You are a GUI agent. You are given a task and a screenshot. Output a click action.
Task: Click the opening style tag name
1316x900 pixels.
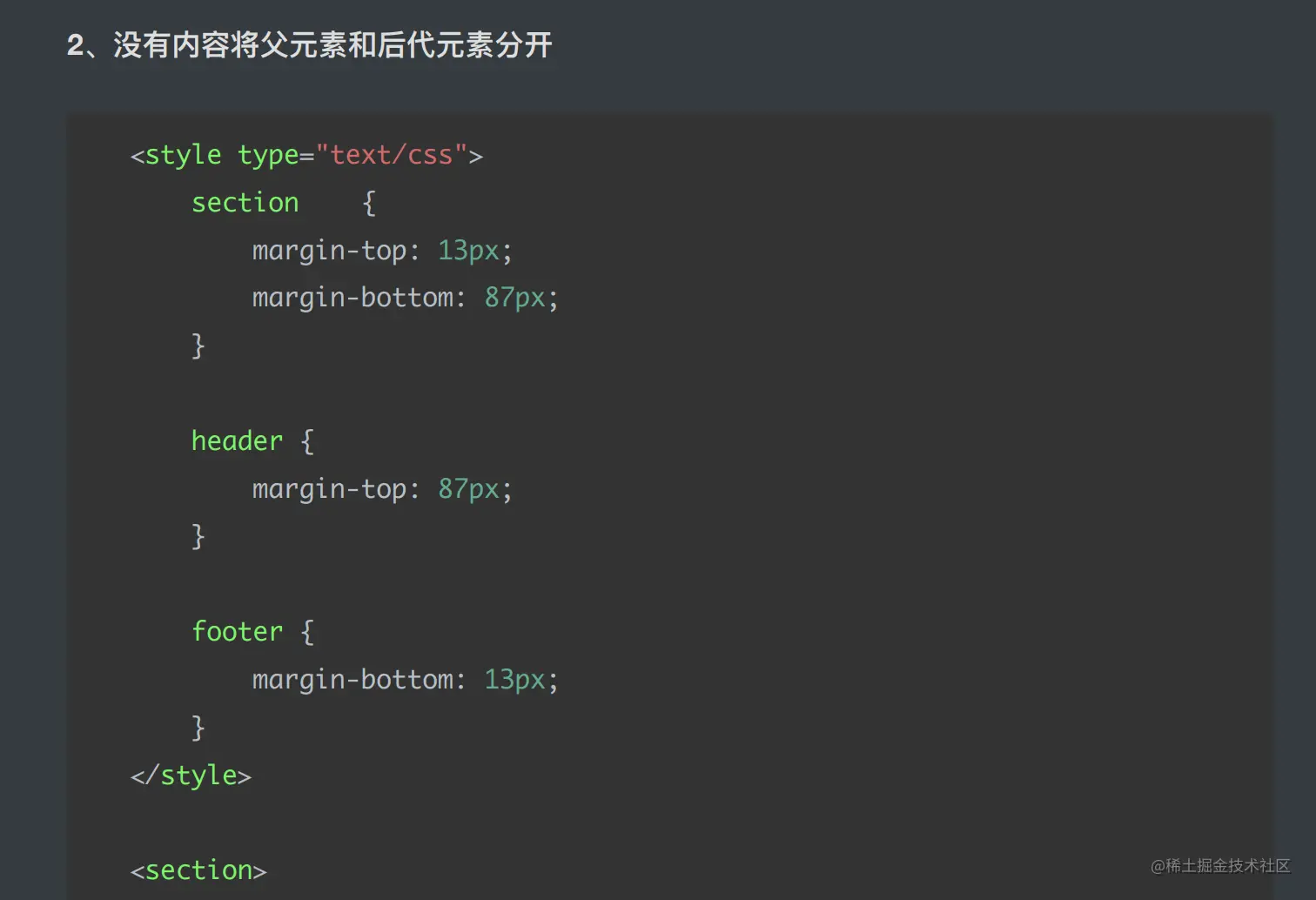point(183,155)
